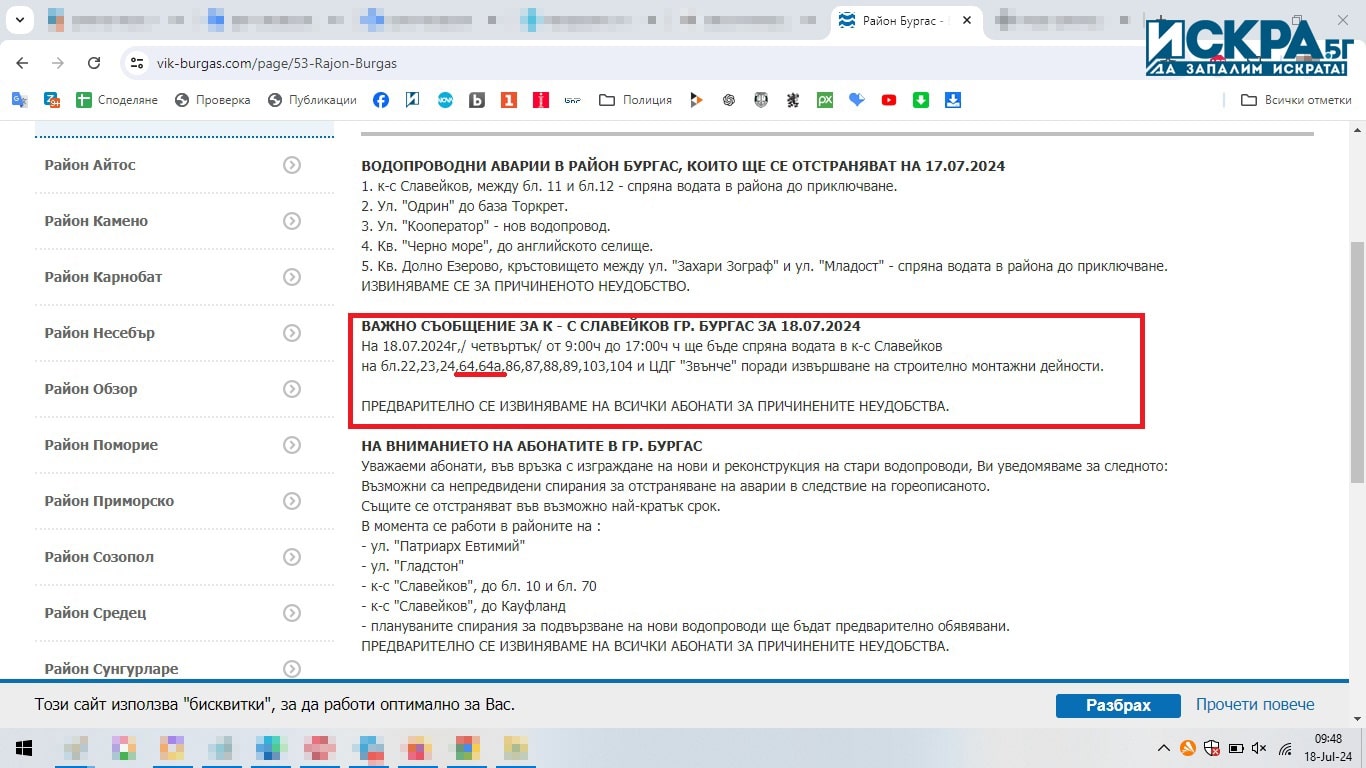
Task: Show hidden system tray icons
Action: tap(1164, 748)
